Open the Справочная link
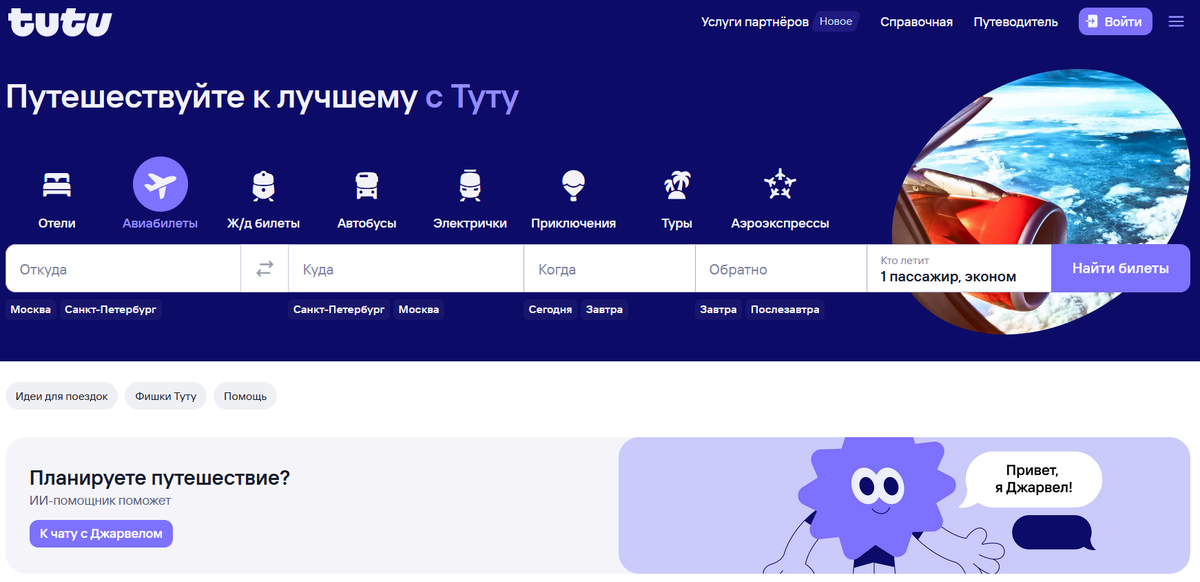Viewport: 1200px width, 582px height. click(x=916, y=22)
